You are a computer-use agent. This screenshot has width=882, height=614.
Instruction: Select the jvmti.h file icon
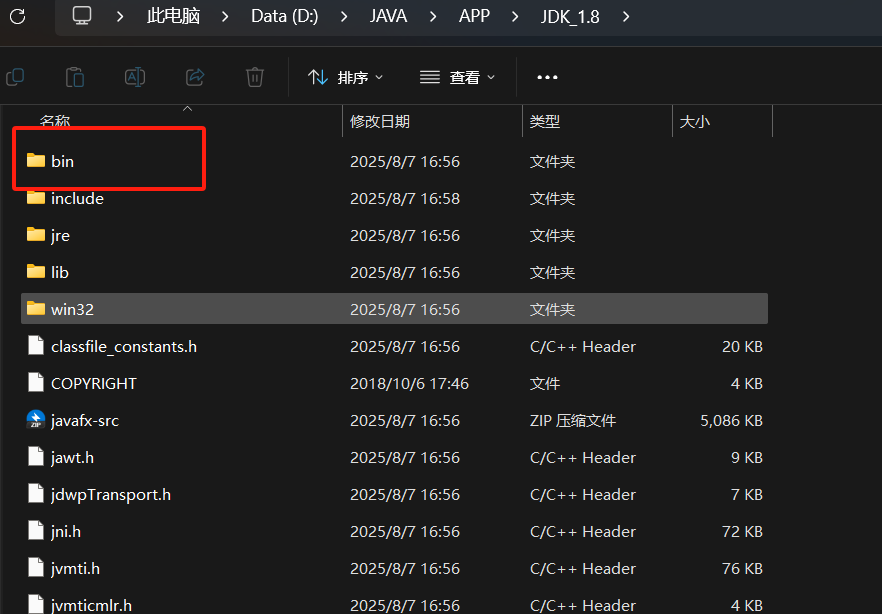[x=36, y=568]
